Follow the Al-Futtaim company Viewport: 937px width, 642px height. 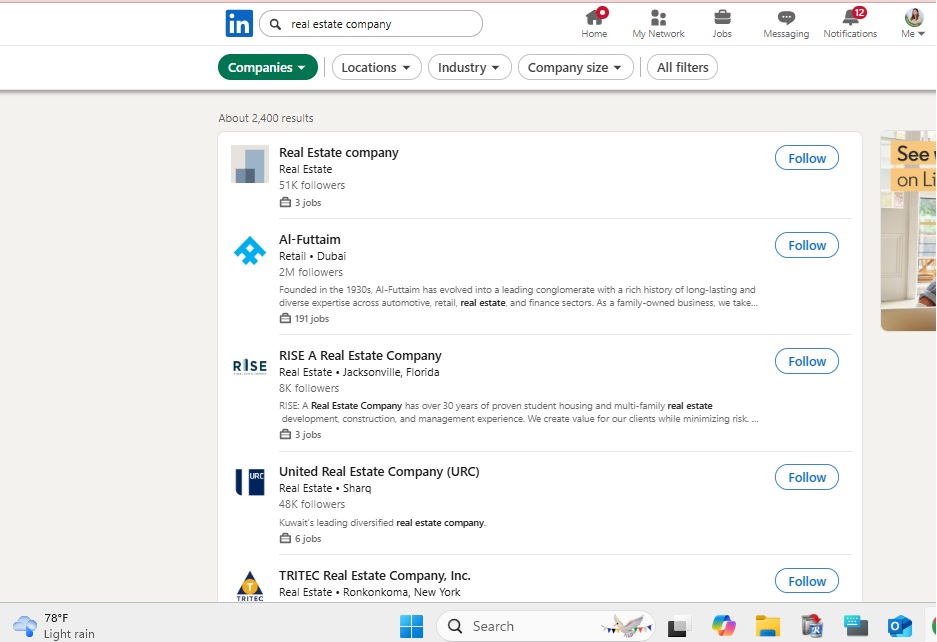806,245
